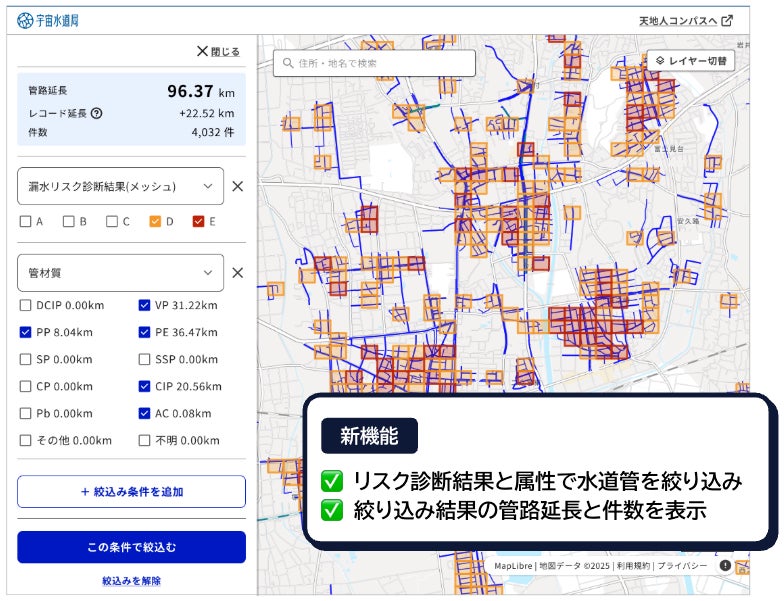Remove the 漏水リスク診断結果 filter condition

[x=238, y=186]
